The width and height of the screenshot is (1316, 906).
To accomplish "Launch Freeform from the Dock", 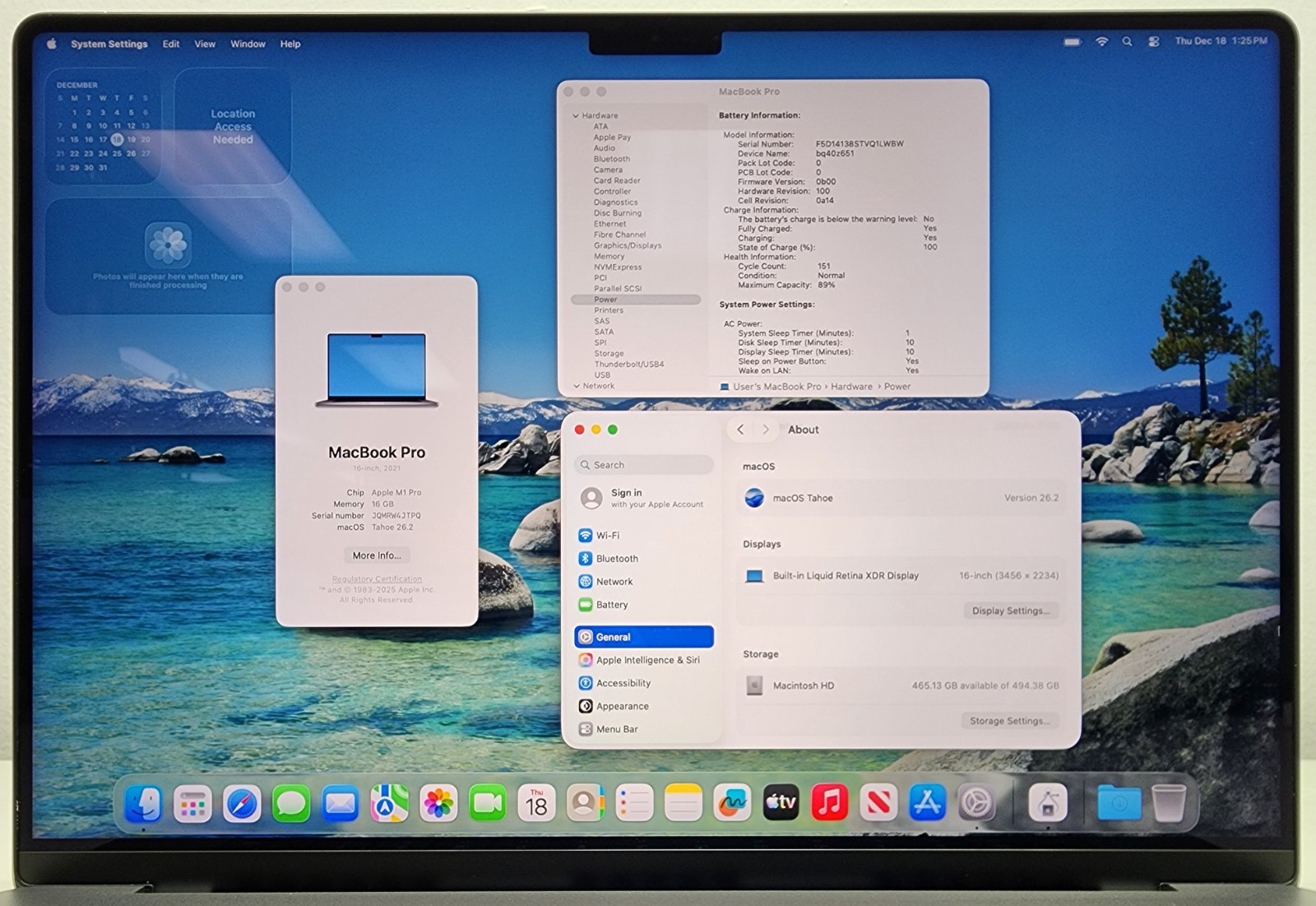I will point(732,803).
